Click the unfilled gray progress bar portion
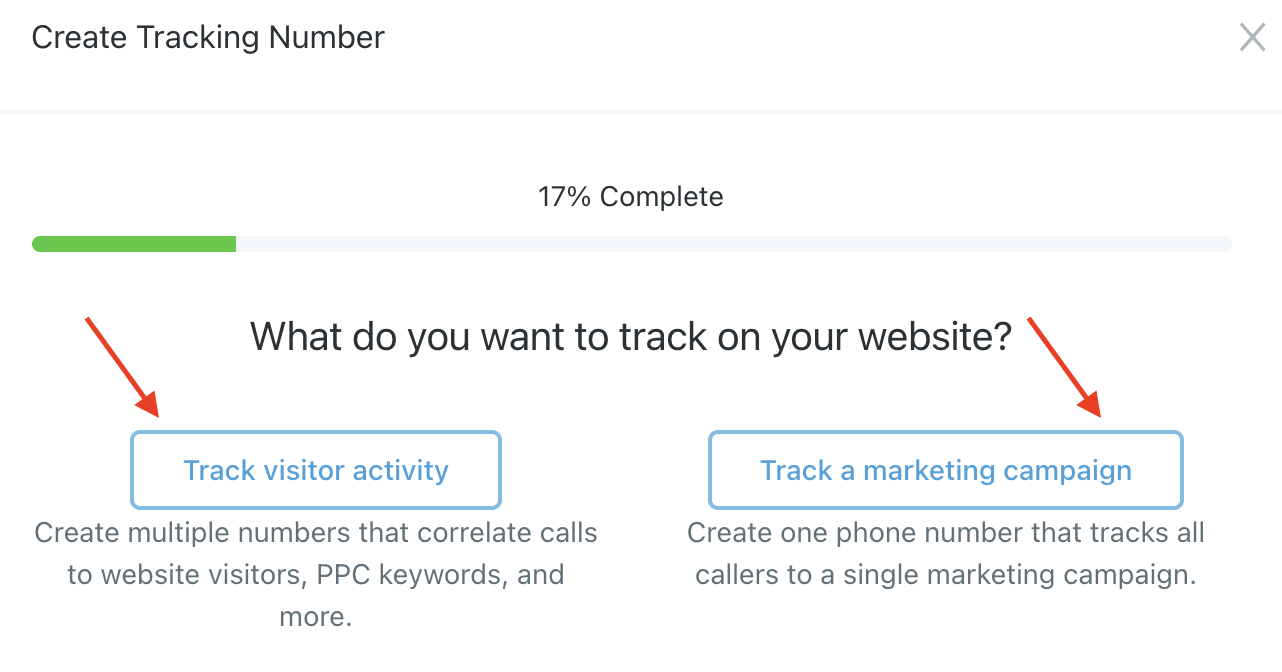The height and width of the screenshot is (672, 1282). coord(732,244)
